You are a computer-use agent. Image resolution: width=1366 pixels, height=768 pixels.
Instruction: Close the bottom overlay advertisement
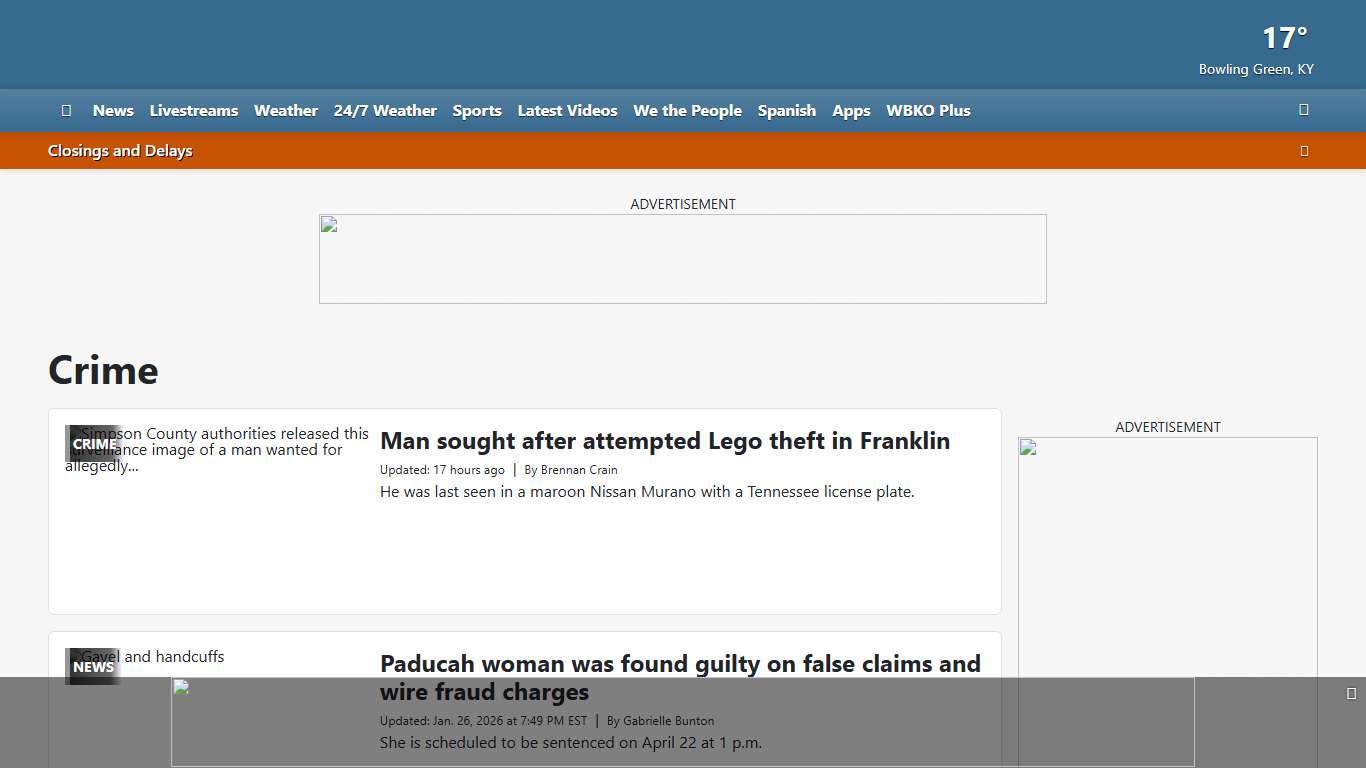[x=1351, y=694]
